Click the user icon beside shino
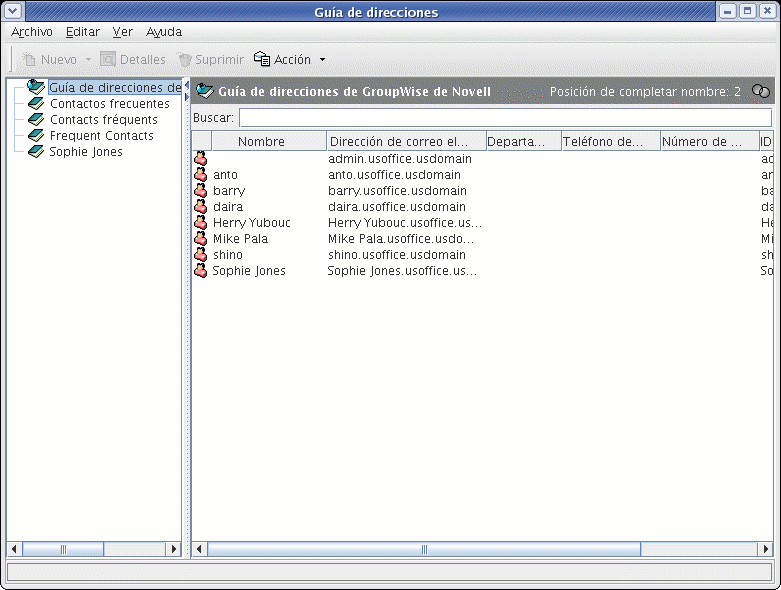Image resolution: width=781 pixels, height=590 pixels. click(x=201, y=254)
